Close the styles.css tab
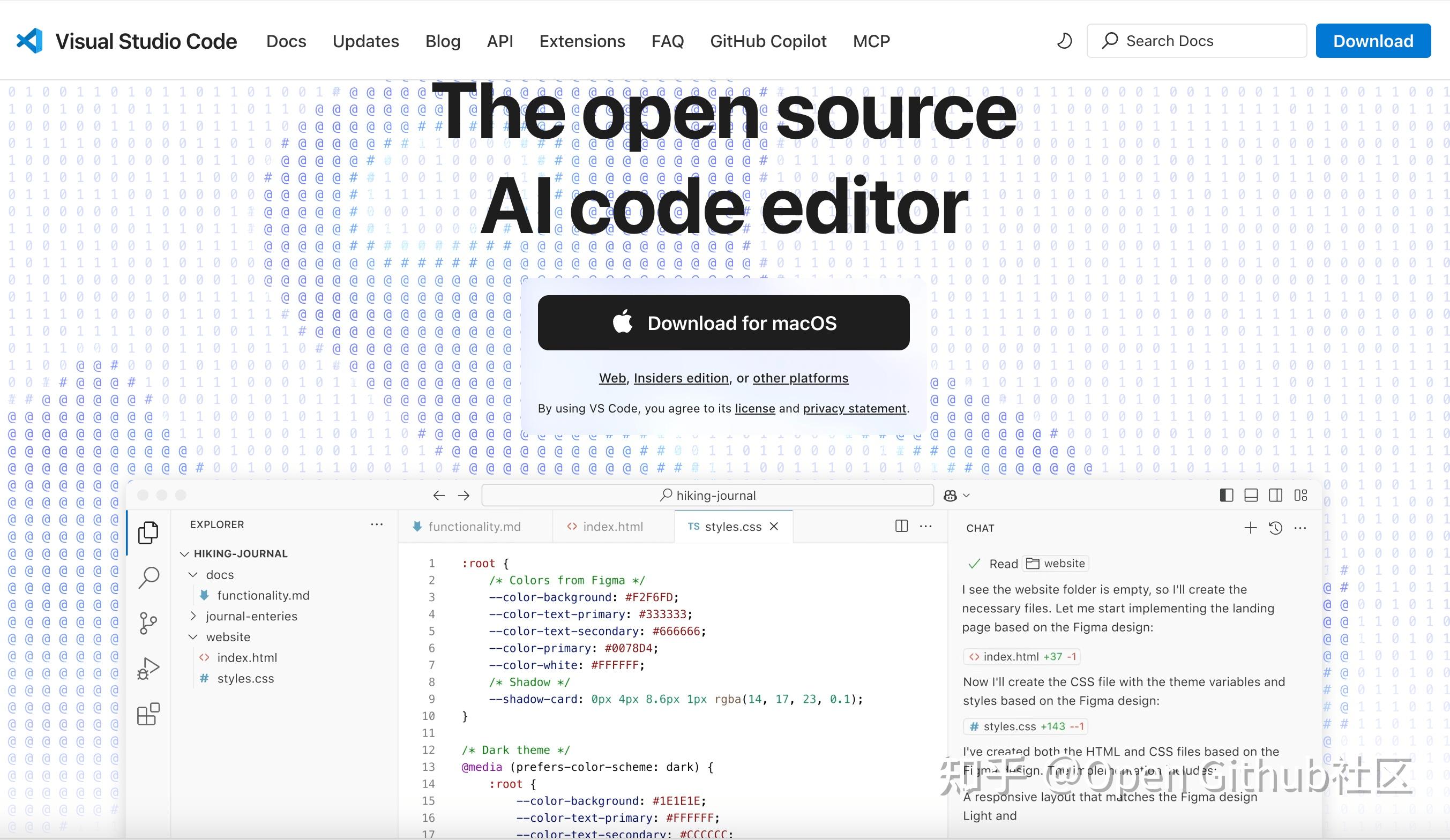The width and height of the screenshot is (1450, 840). coord(774,527)
